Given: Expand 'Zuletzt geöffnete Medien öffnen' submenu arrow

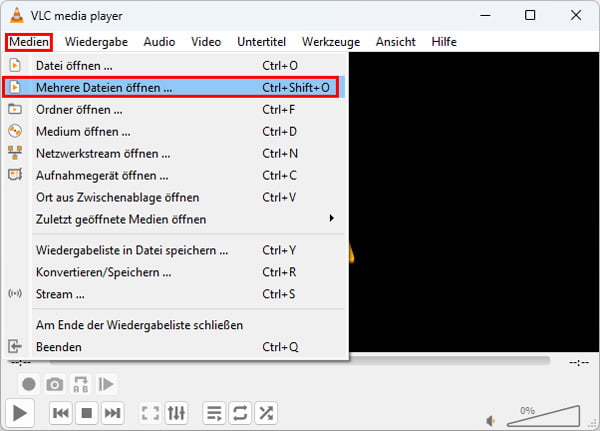Looking at the screenshot, I should (331, 219).
